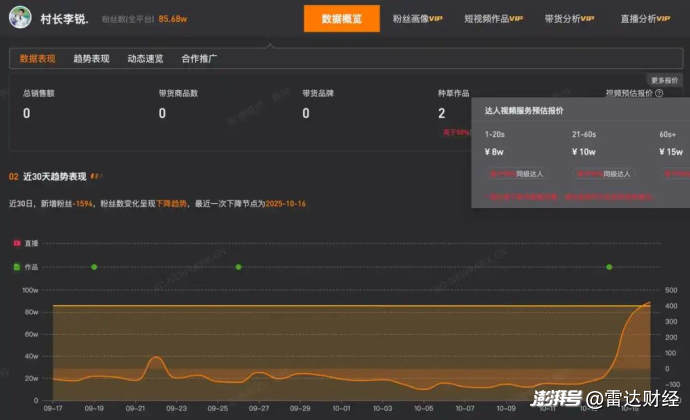
Task: Click the 80w left axis label
Action: coord(31,312)
